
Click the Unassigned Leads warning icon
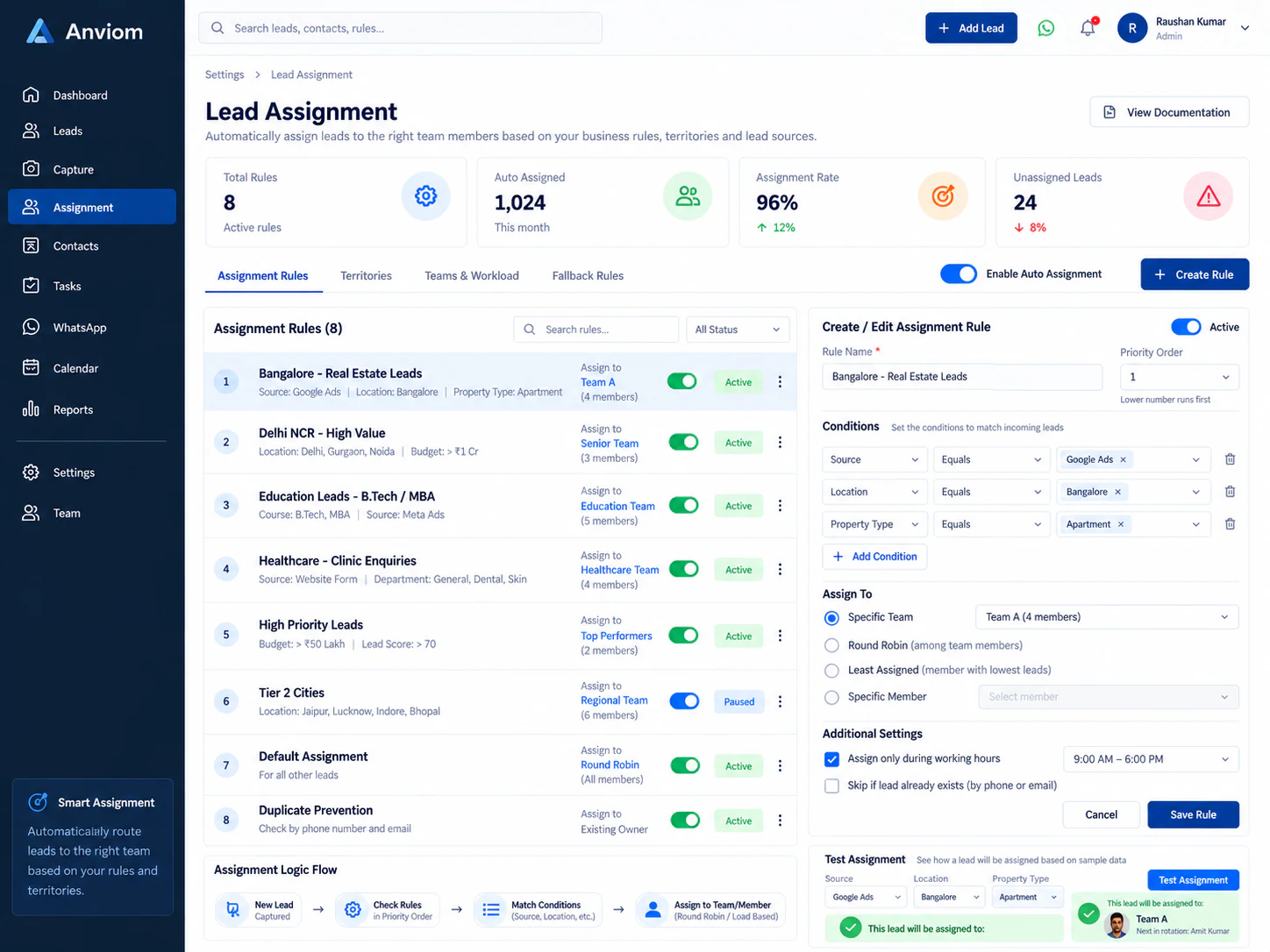[x=1208, y=195]
